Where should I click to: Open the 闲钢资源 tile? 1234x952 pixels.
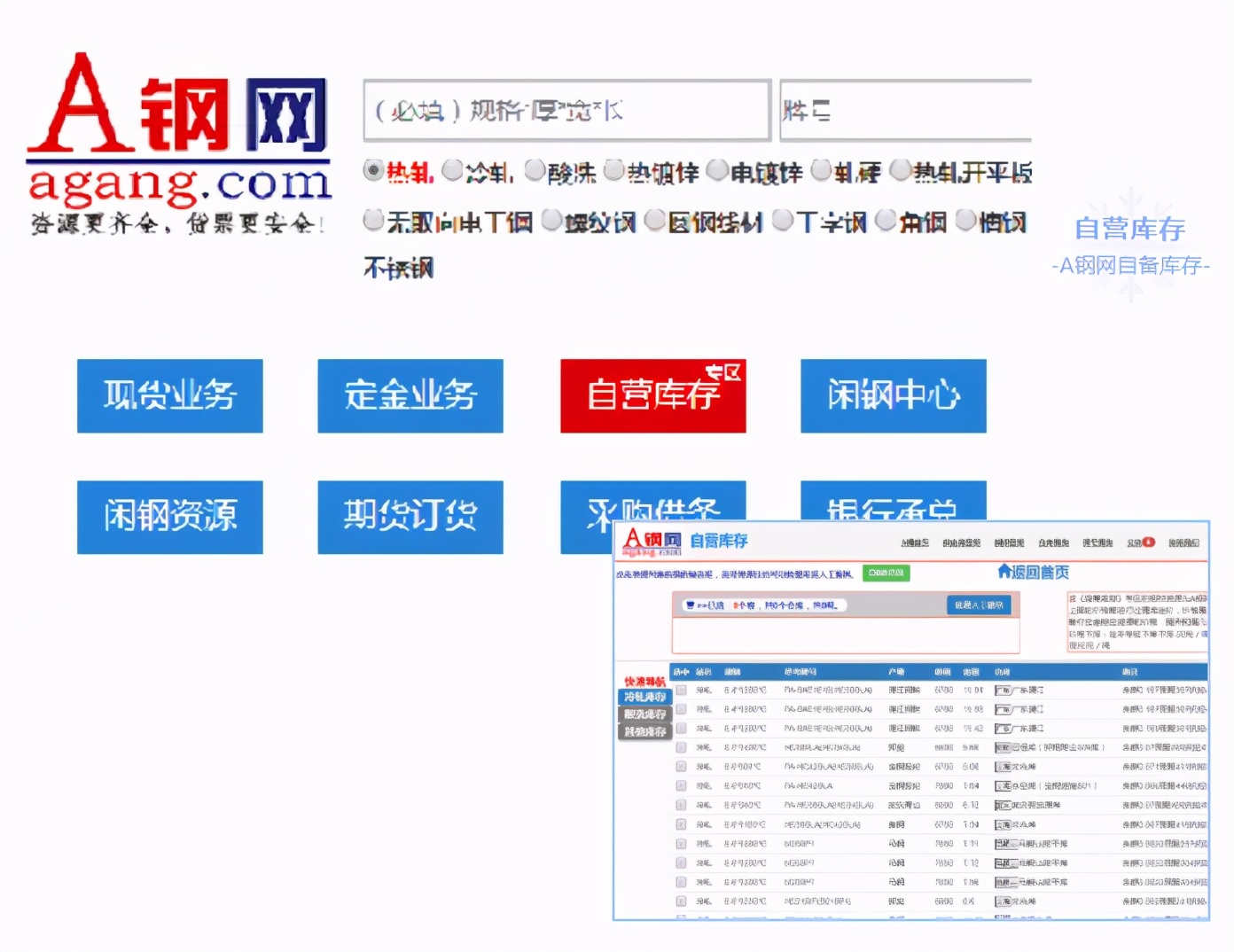pyautogui.click(x=169, y=517)
